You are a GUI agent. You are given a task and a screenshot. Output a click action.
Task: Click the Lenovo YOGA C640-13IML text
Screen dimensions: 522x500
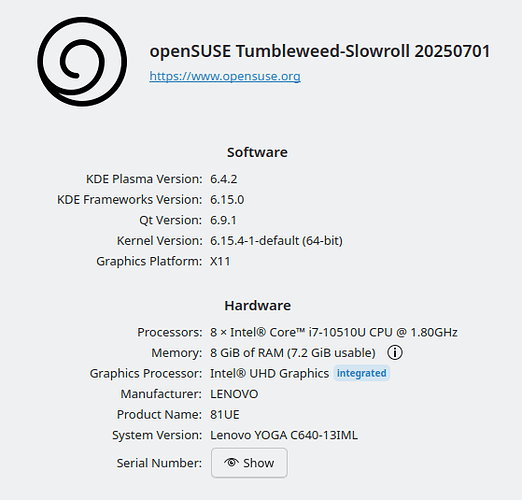[x=284, y=435]
